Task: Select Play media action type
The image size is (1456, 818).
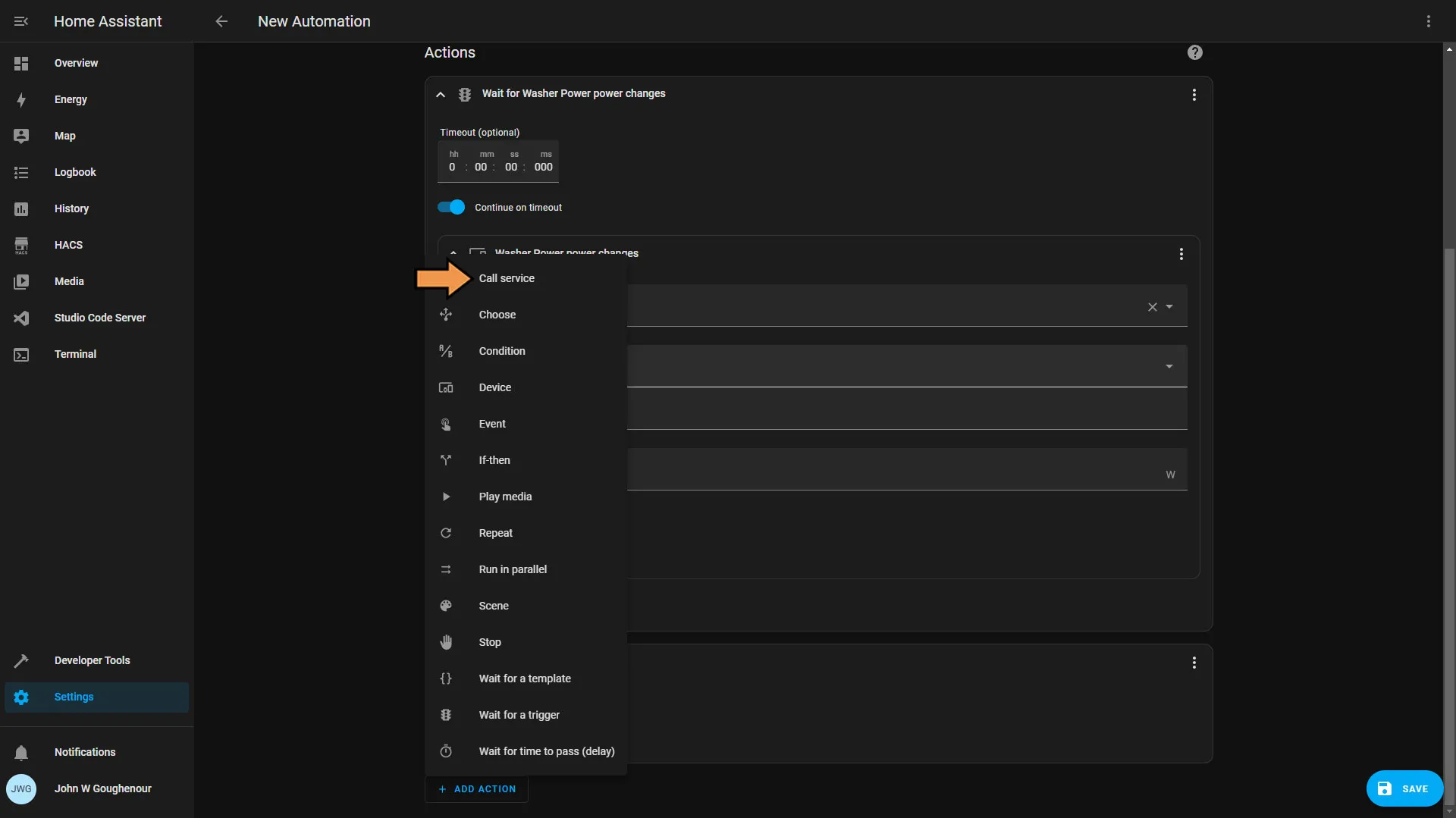Action: point(526,497)
